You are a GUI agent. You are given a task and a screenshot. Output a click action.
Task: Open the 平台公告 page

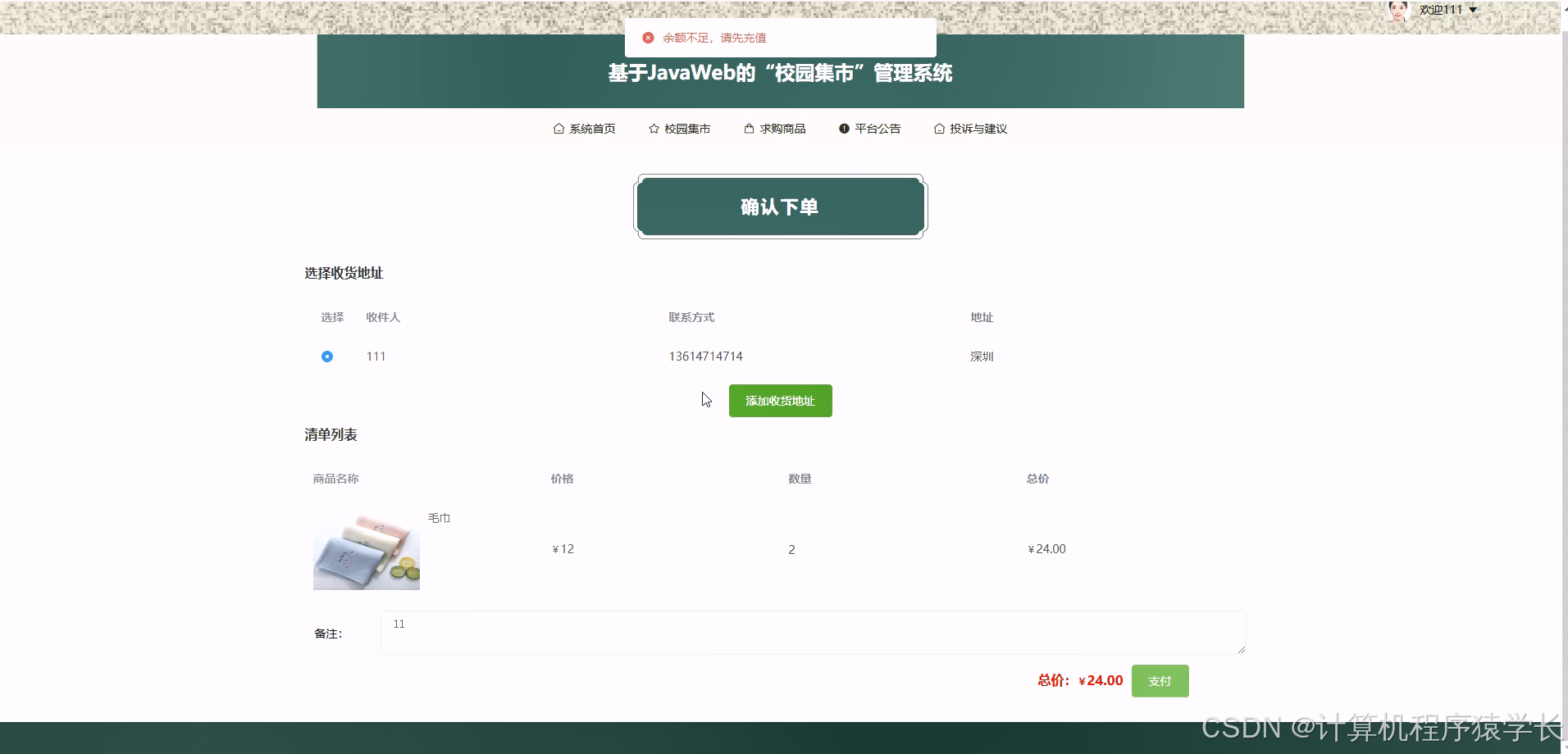click(x=876, y=128)
